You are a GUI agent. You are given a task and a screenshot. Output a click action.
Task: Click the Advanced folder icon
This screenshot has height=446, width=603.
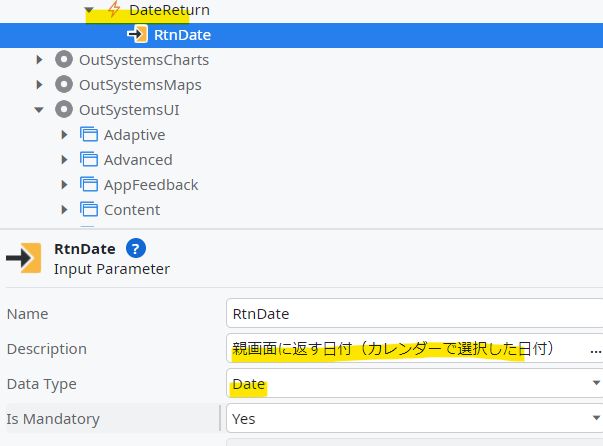tap(89, 160)
